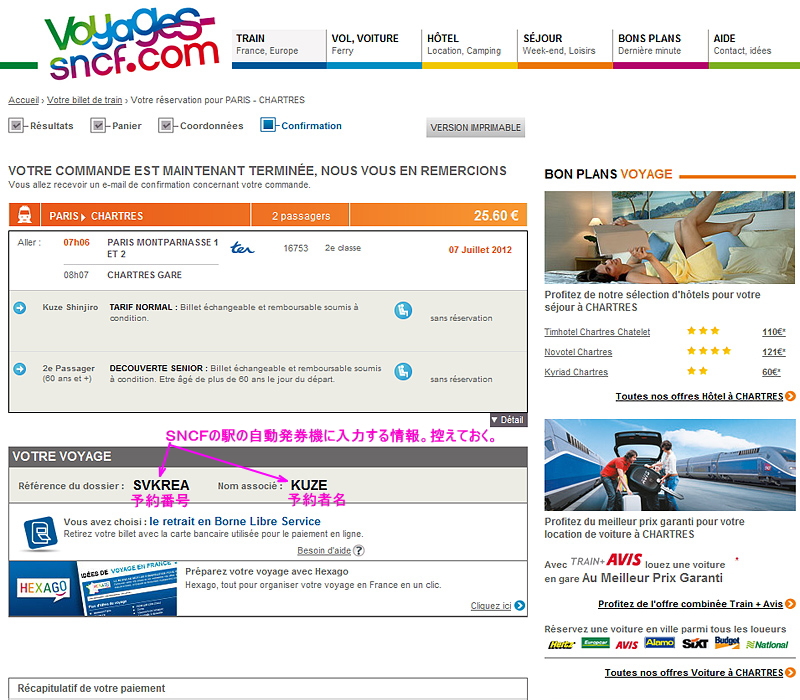Click the Sixt logo
Image resolution: width=800 pixels, height=700 pixels.
point(695,644)
